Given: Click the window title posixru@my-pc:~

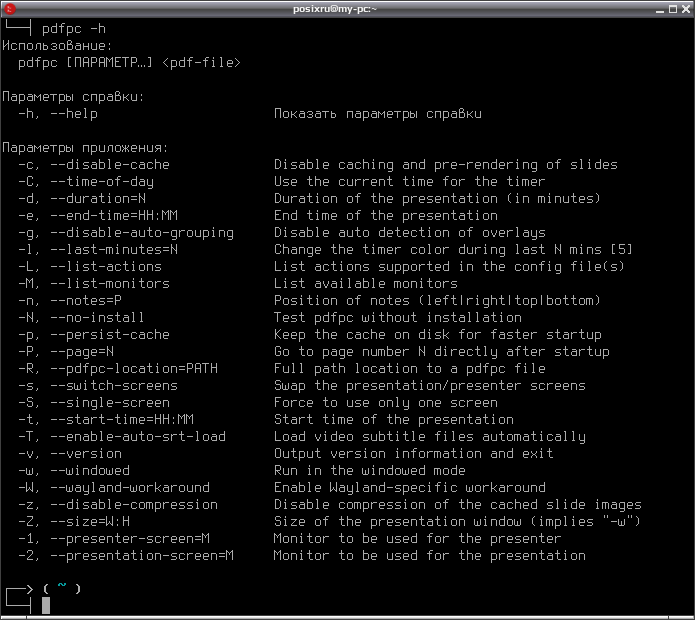Looking at the screenshot, I should coord(335,9).
